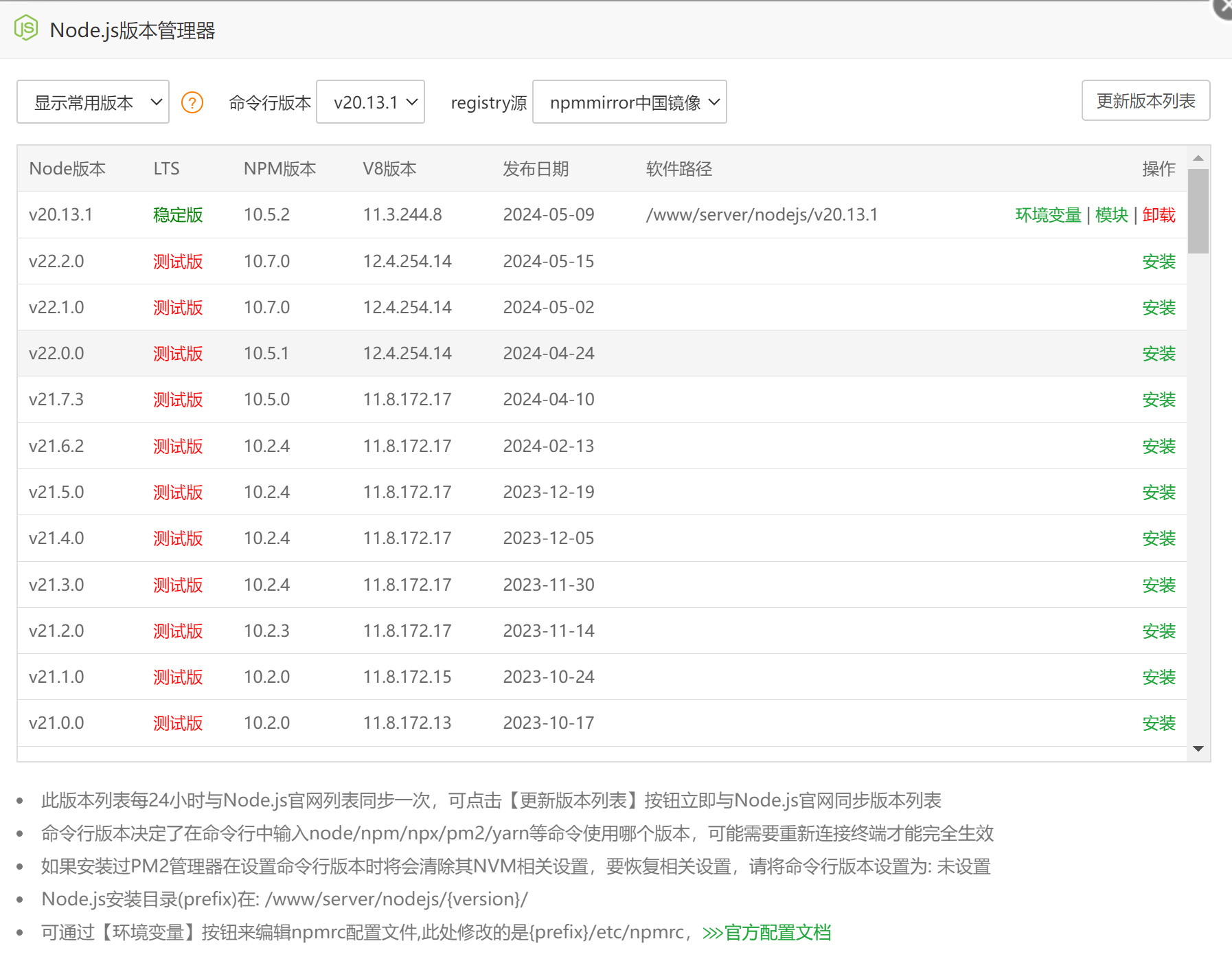Click 测试版 label in v22.1.0 row
Image resolution: width=1232 pixels, height=972 pixels.
click(x=178, y=308)
